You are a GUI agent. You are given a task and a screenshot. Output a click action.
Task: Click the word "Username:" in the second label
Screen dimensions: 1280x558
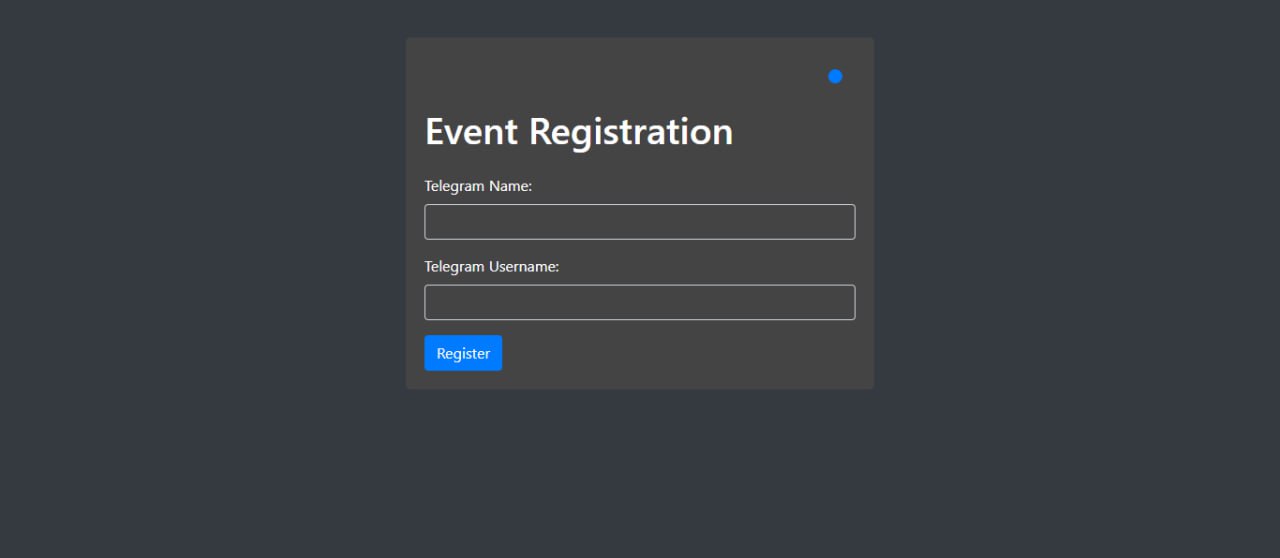coord(523,267)
